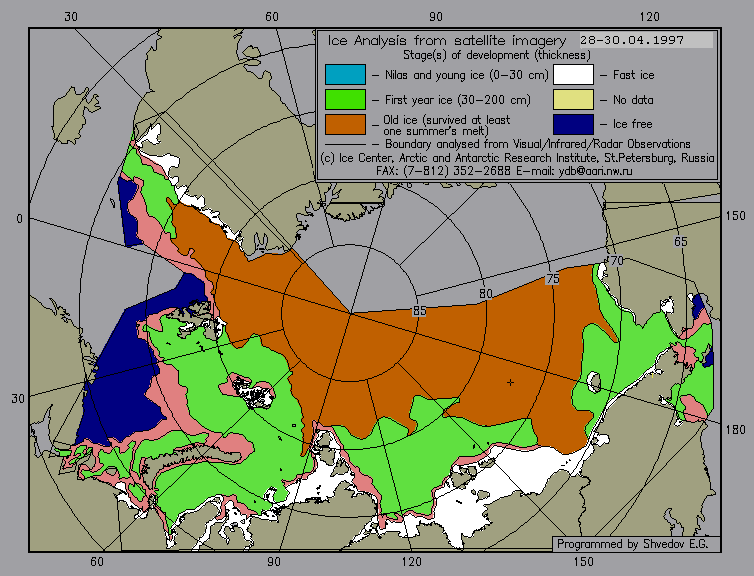Image resolution: width=754 pixels, height=576 pixels.
Task: Click the right-side longitude label 150
Action: [x=735, y=216]
